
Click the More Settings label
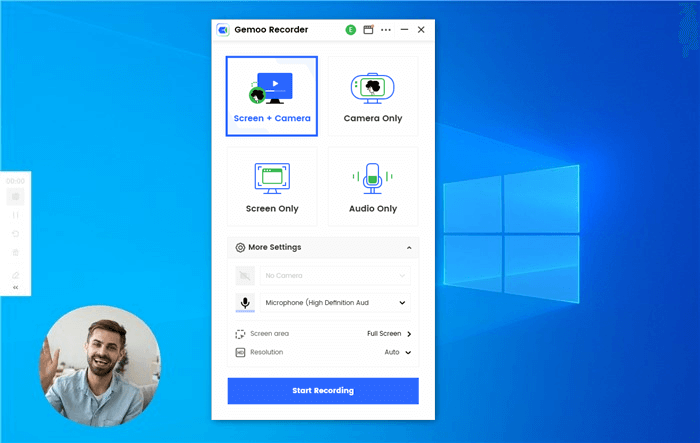(275, 247)
